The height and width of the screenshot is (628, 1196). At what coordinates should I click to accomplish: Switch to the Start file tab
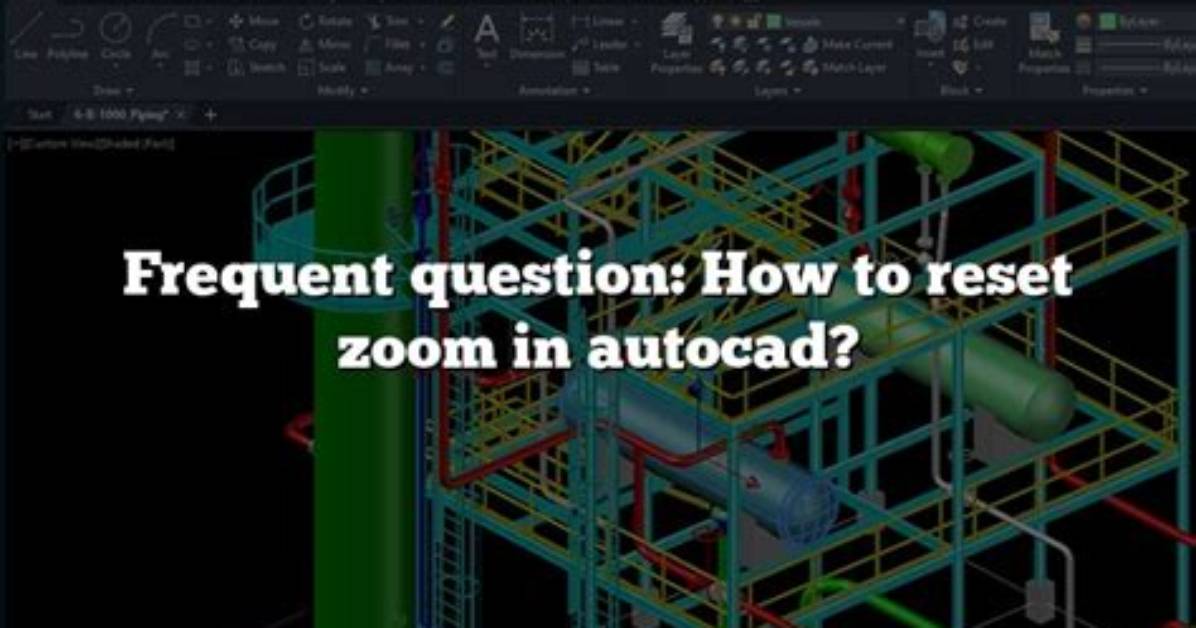coord(38,114)
